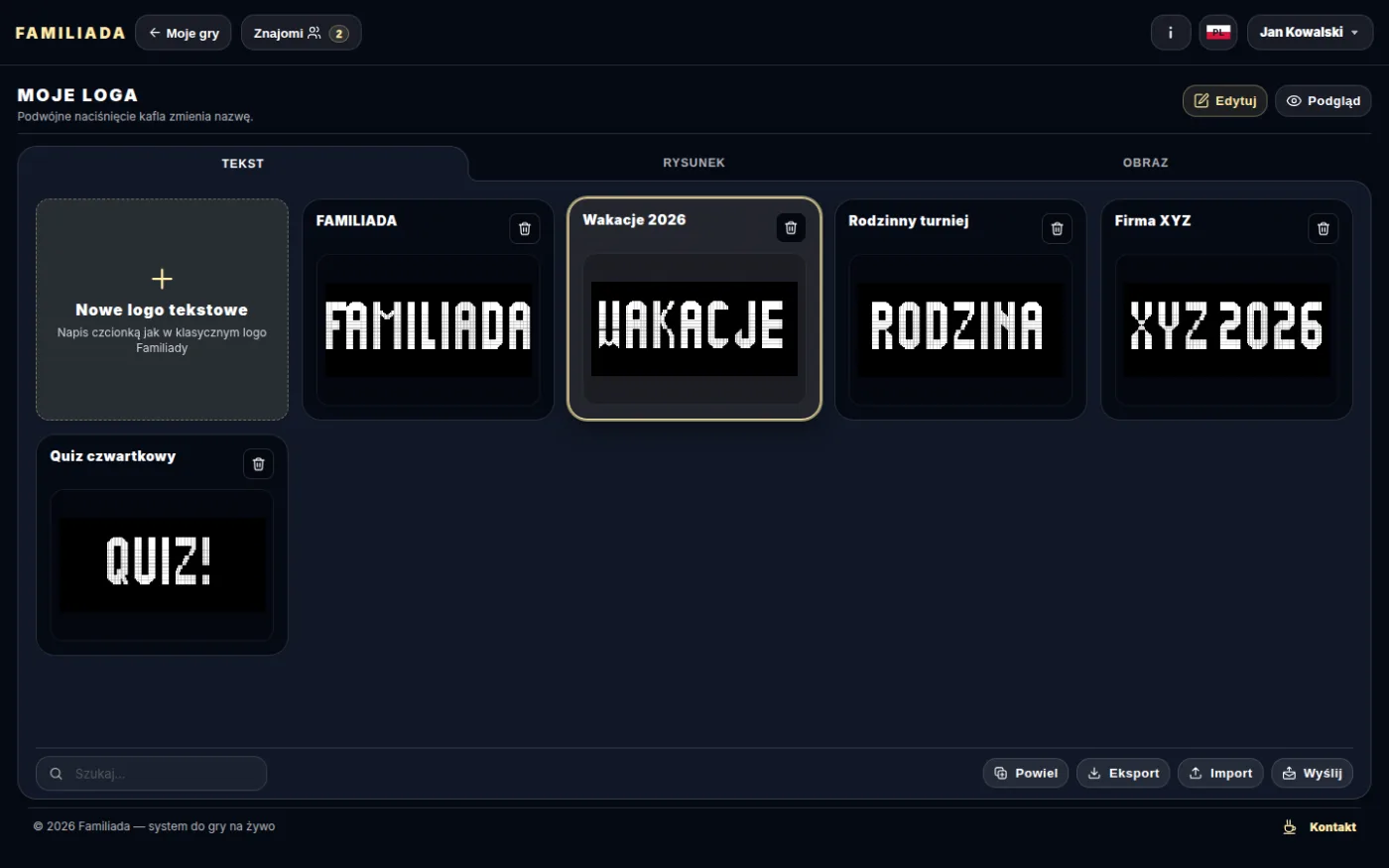This screenshot has height=868, width=1389.
Task: Switch to the RYSUNEK tab
Action: [x=694, y=163]
